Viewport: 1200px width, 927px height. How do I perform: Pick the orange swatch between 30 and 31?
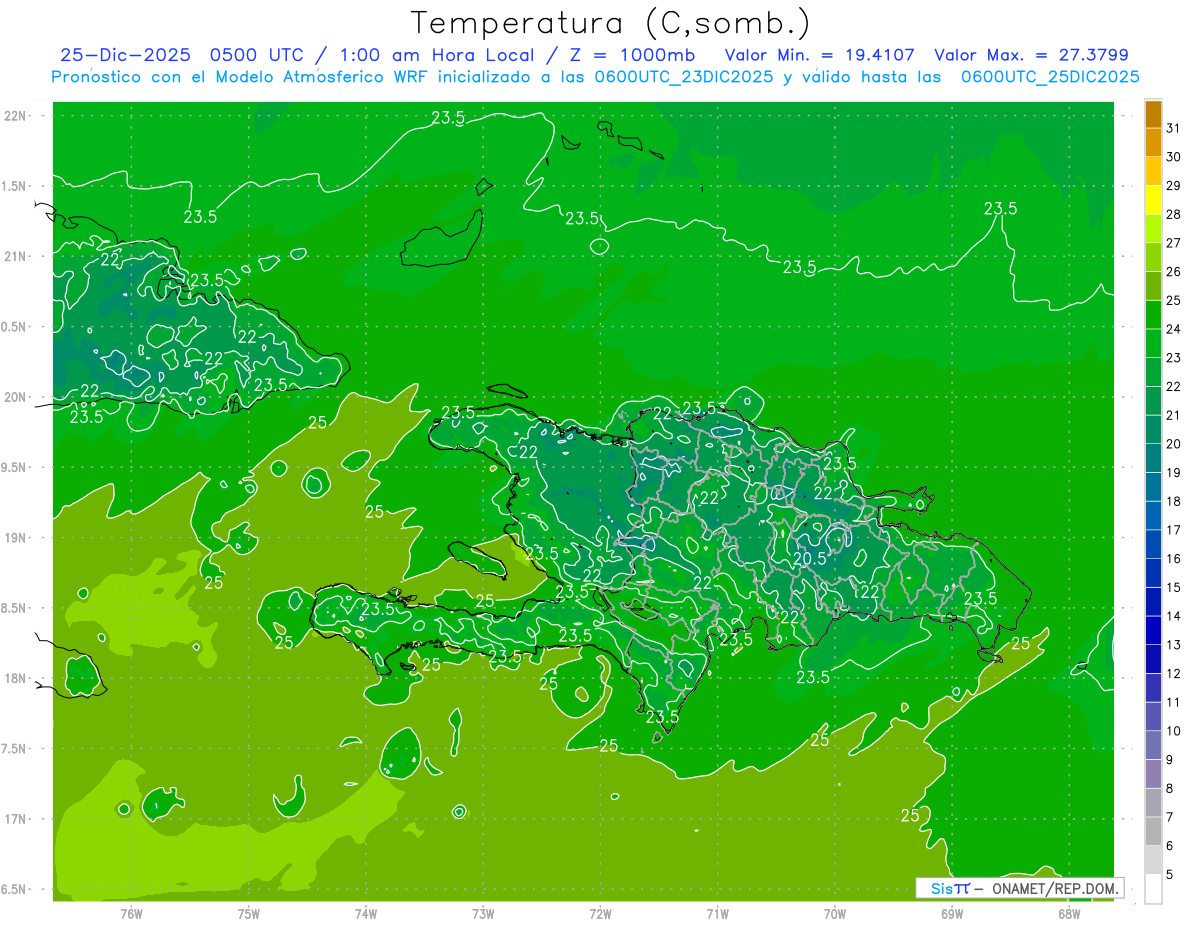tap(1154, 143)
